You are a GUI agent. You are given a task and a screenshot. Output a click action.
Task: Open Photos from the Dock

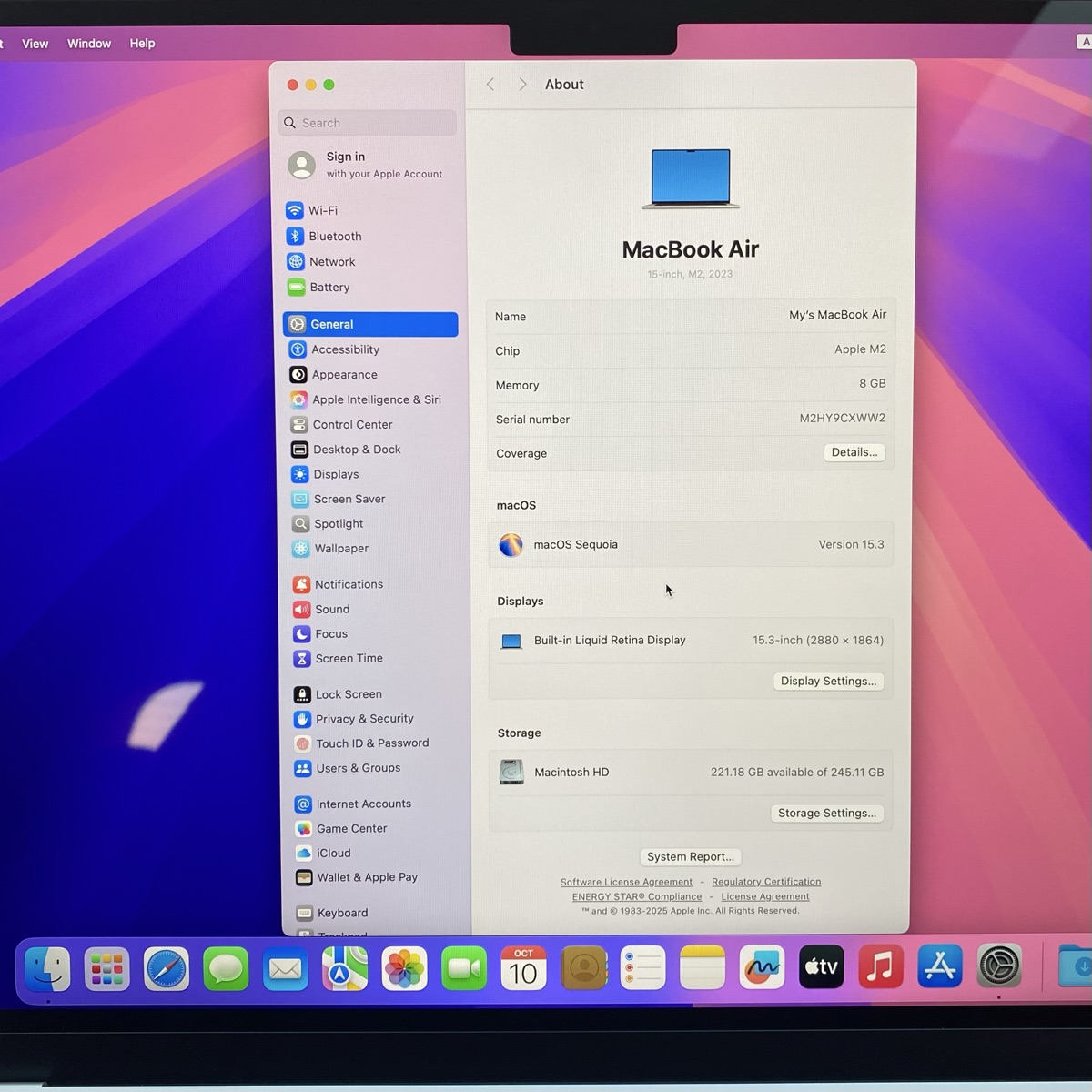[x=405, y=968]
